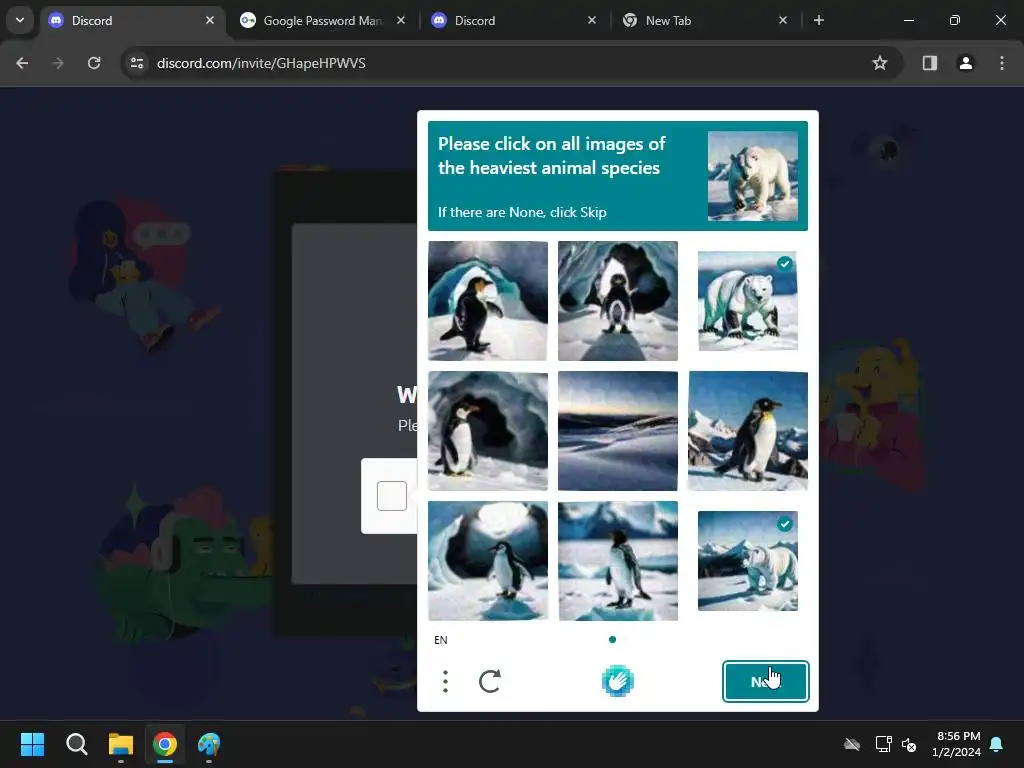The height and width of the screenshot is (768, 1024).
Task: Select penguin standing front-facing in cave
Action: tap(618, 300)
